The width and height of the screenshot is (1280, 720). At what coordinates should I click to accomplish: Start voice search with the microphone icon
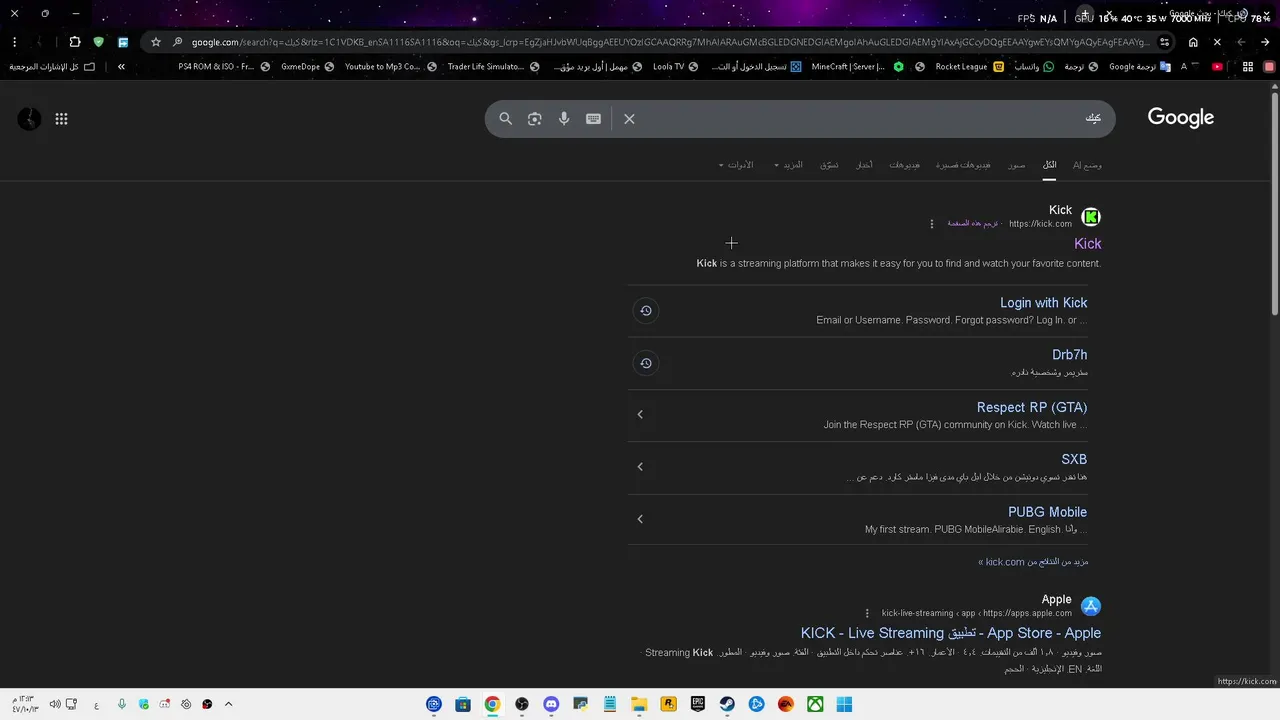[564, 119]
